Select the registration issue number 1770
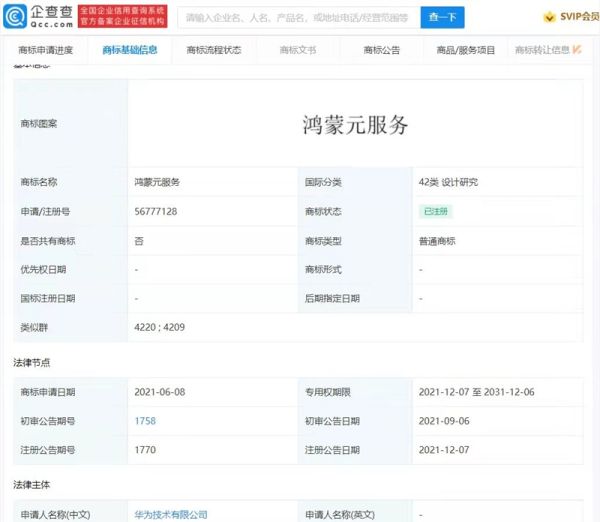The image size is (600, 522). pyautogui.click(x=145, y=450)
